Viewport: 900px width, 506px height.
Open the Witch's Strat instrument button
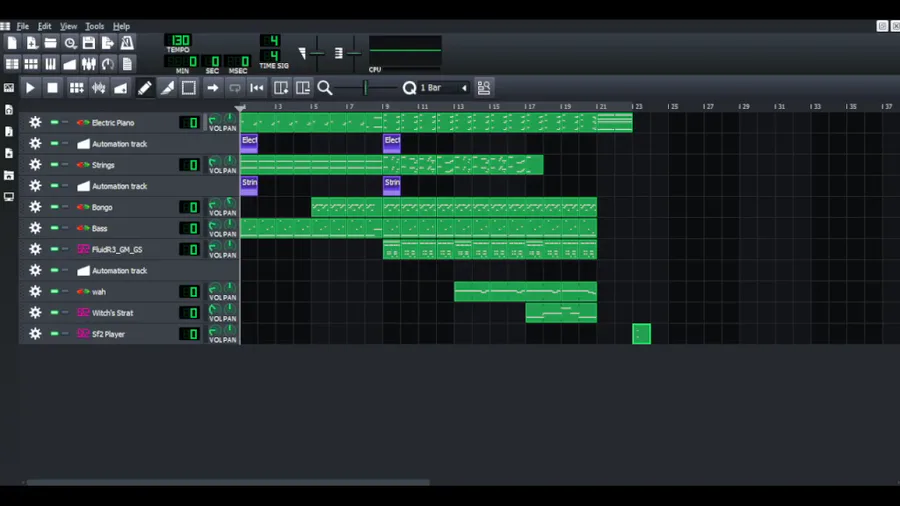coord(125,313)
